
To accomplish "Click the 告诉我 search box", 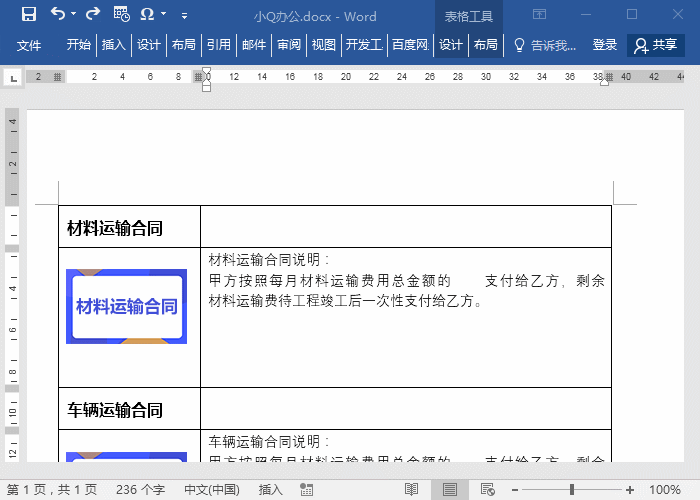I will [545, 45].
